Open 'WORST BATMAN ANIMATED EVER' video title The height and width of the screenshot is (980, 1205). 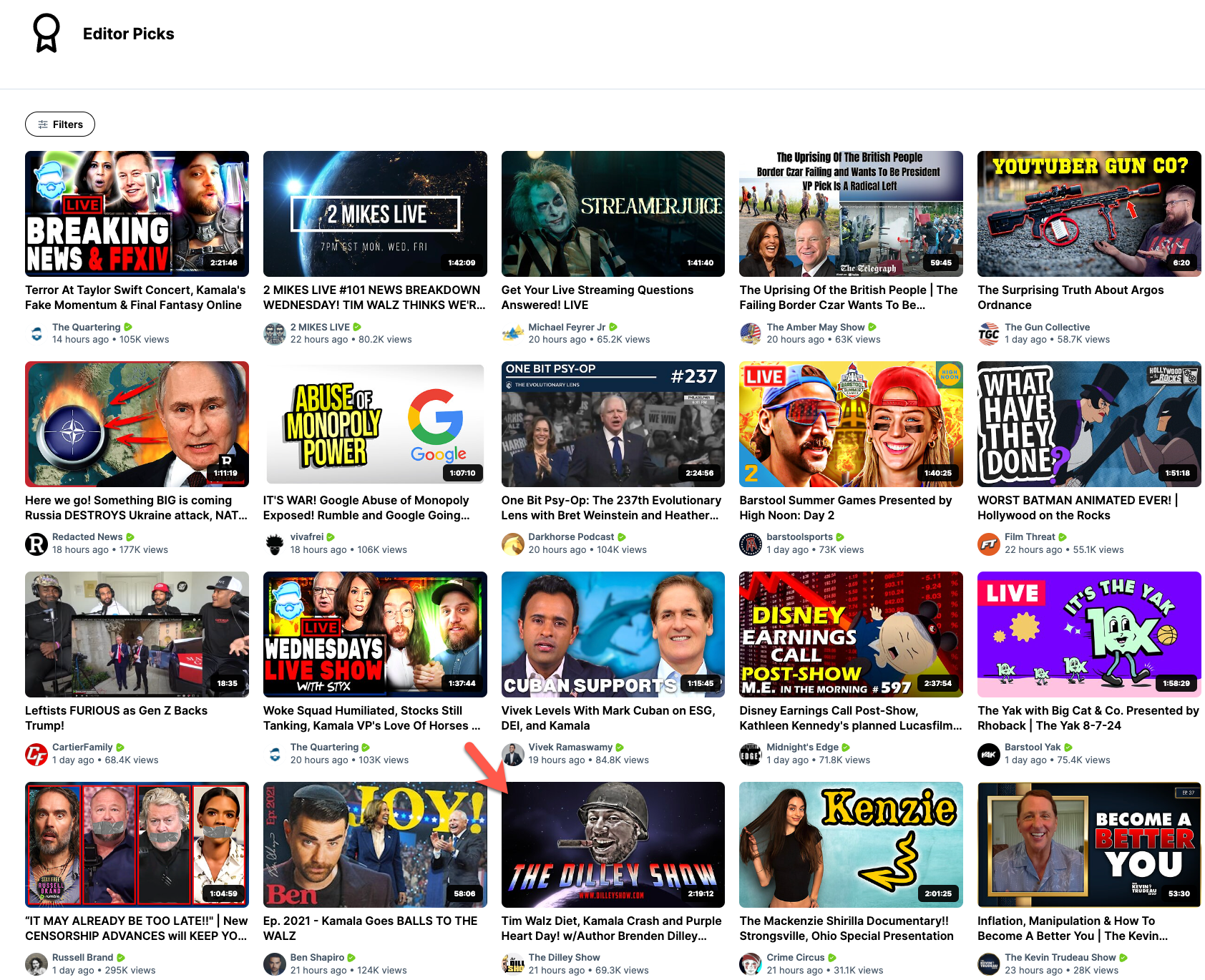click(1077, 508)
